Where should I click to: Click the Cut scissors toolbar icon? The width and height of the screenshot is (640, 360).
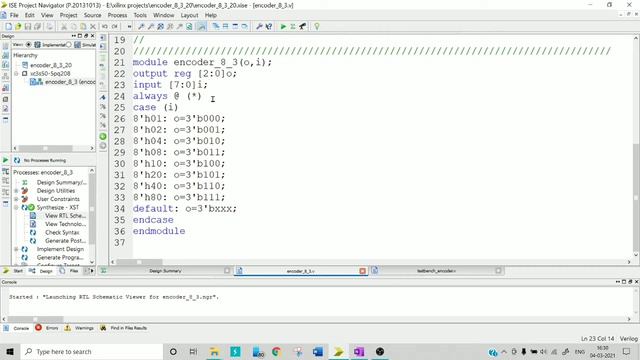coord(64,27)
